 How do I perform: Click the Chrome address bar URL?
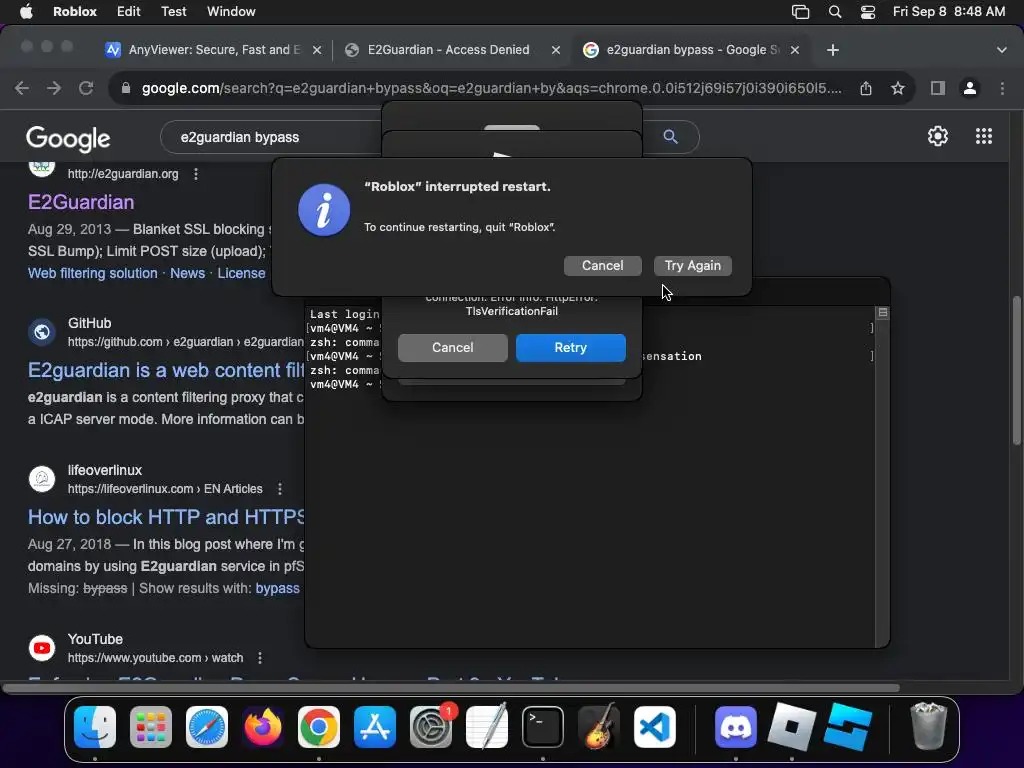491,88
